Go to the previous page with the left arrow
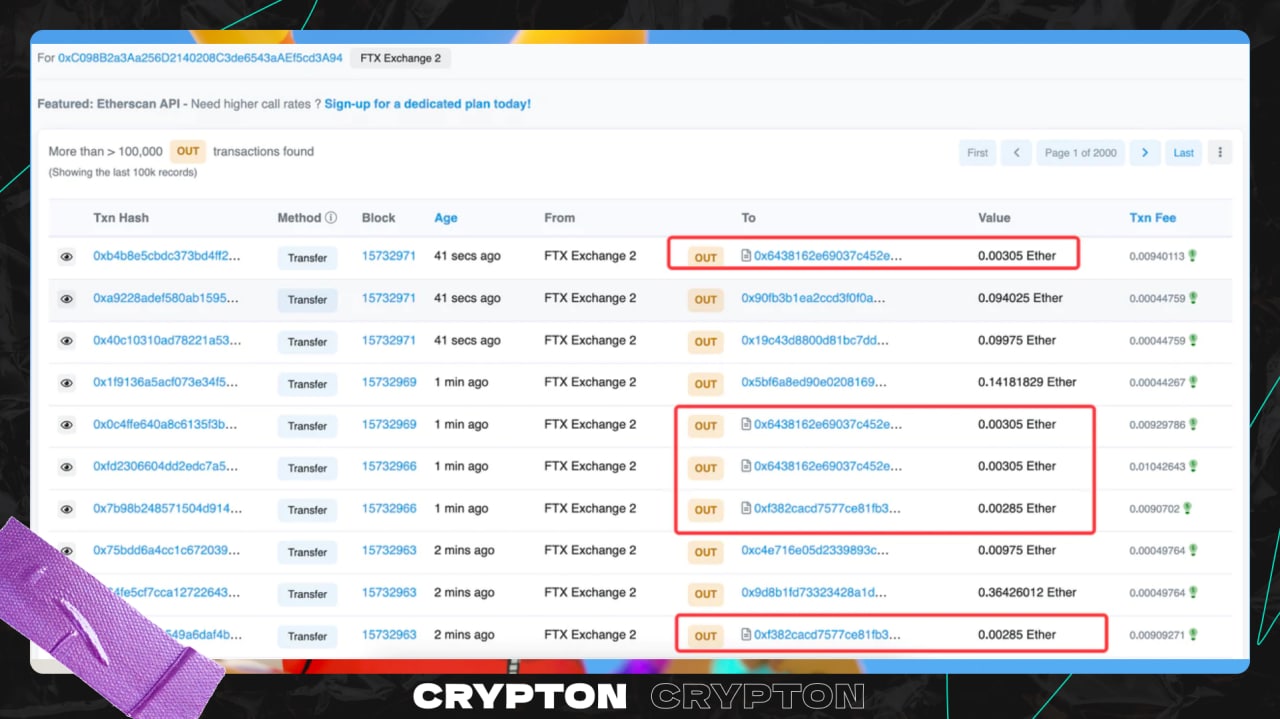The width and height of the screenshot is (1280, 719). (1016, 153)
